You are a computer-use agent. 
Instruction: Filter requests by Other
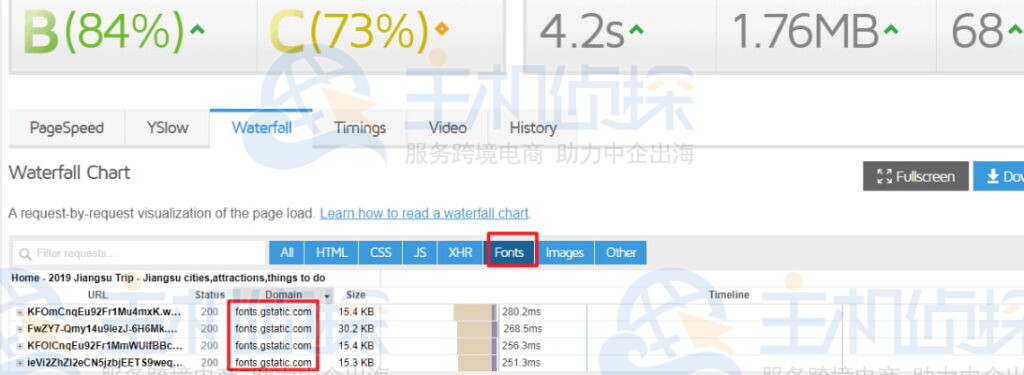point(620,252)
